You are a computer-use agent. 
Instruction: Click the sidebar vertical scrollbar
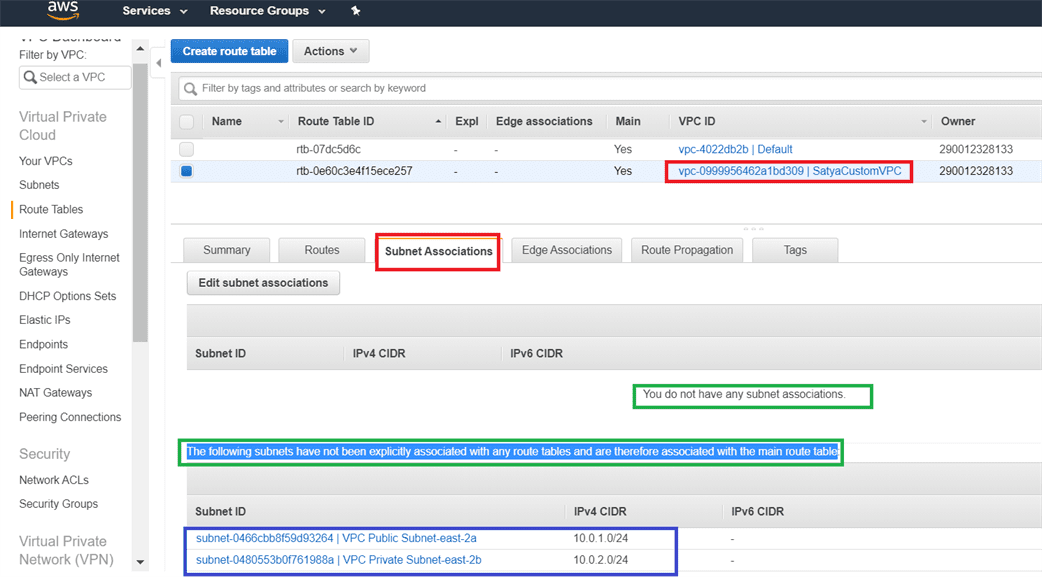(x=140, y=200)
